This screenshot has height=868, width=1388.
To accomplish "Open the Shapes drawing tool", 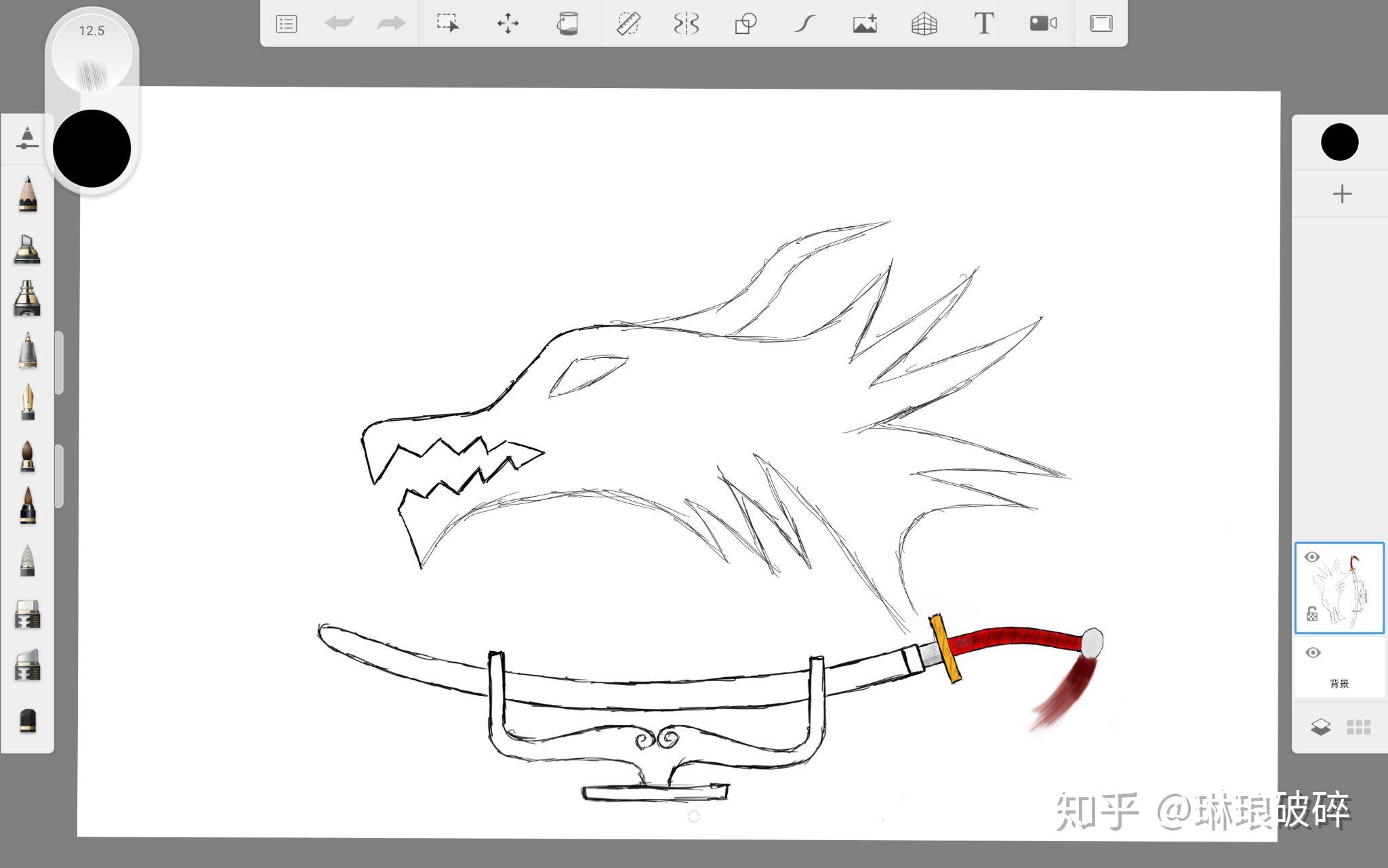I will pos(746,24).
